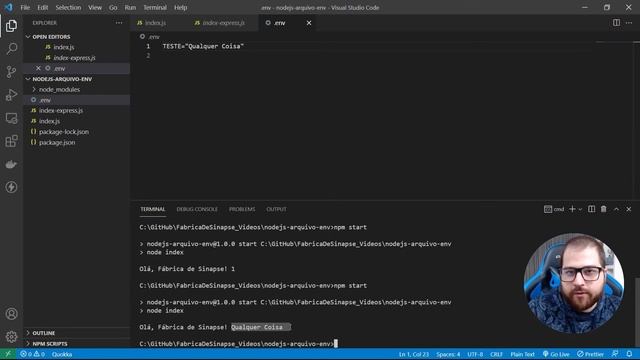The image size is (640, 360).
Task: Open editor more actions ellipsis
Action: [629, 23]
